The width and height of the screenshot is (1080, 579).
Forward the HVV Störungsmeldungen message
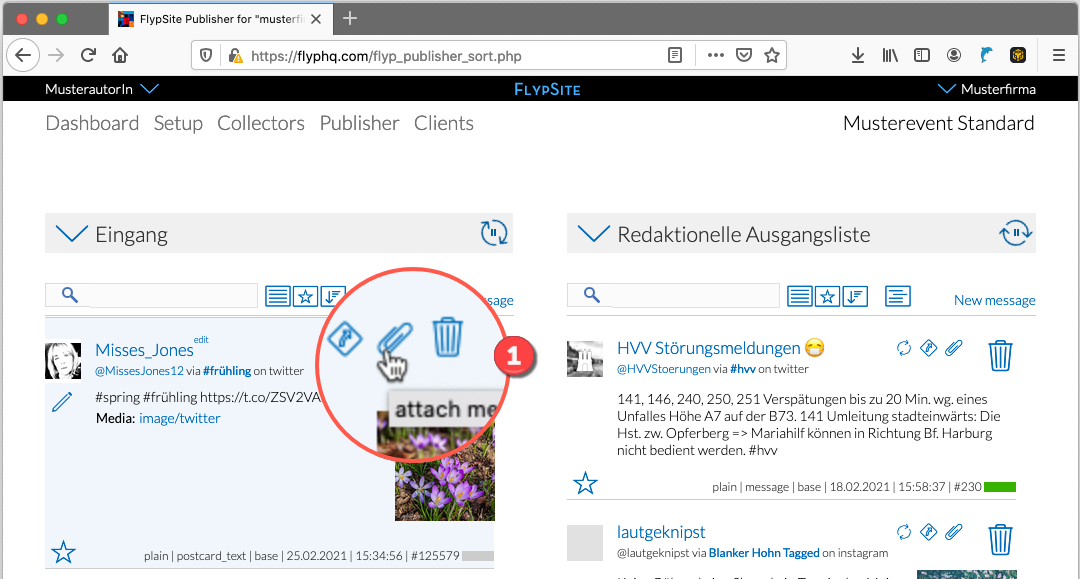click(928, 348)
